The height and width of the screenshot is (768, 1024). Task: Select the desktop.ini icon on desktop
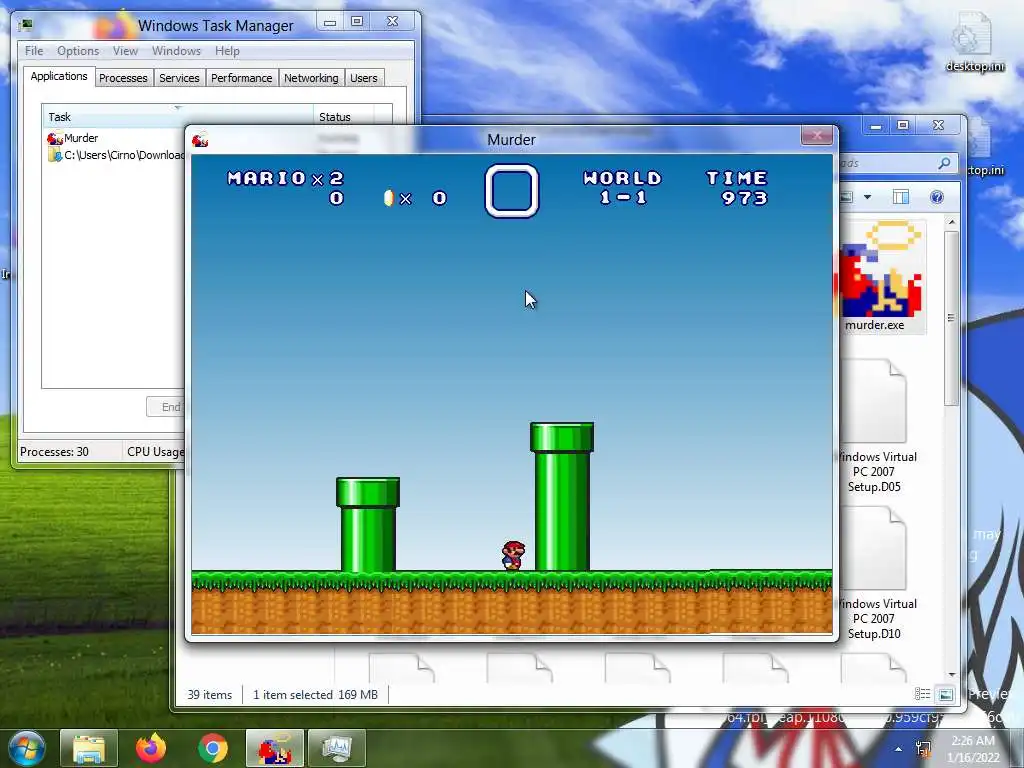pyautogui.click(x=975, y=42)
